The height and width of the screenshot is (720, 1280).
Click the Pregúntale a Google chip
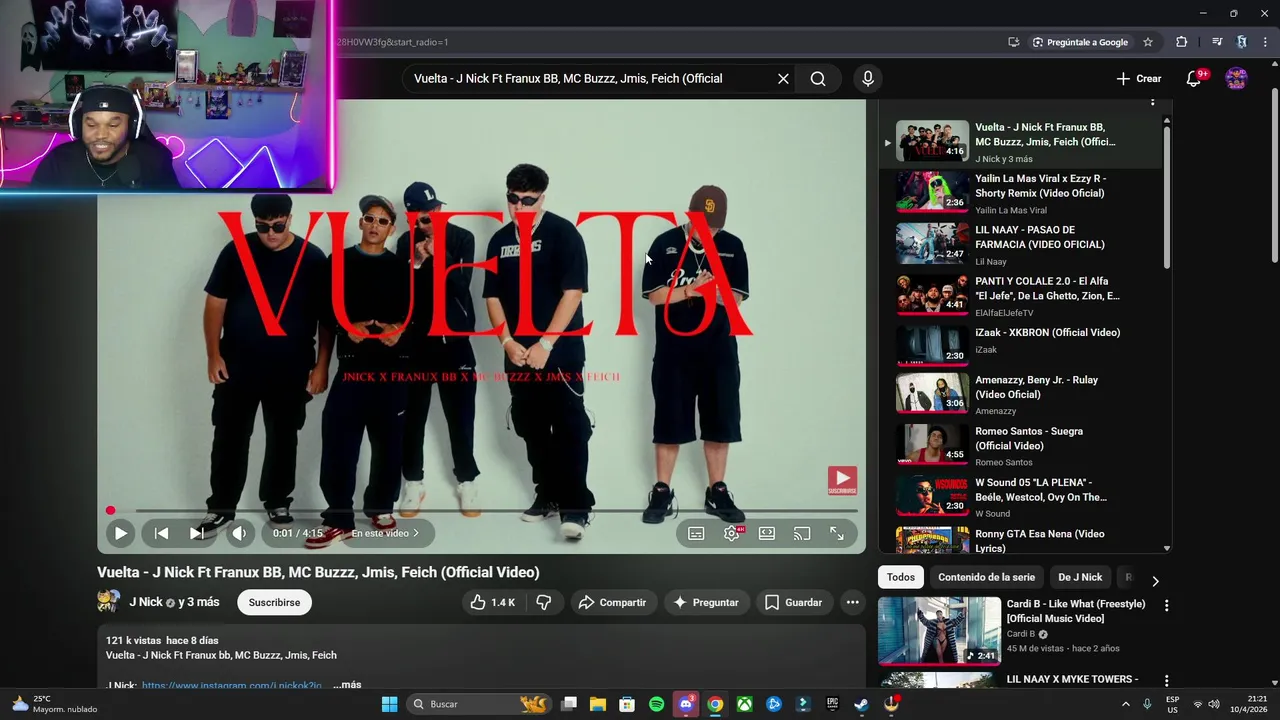[1079, 42]
